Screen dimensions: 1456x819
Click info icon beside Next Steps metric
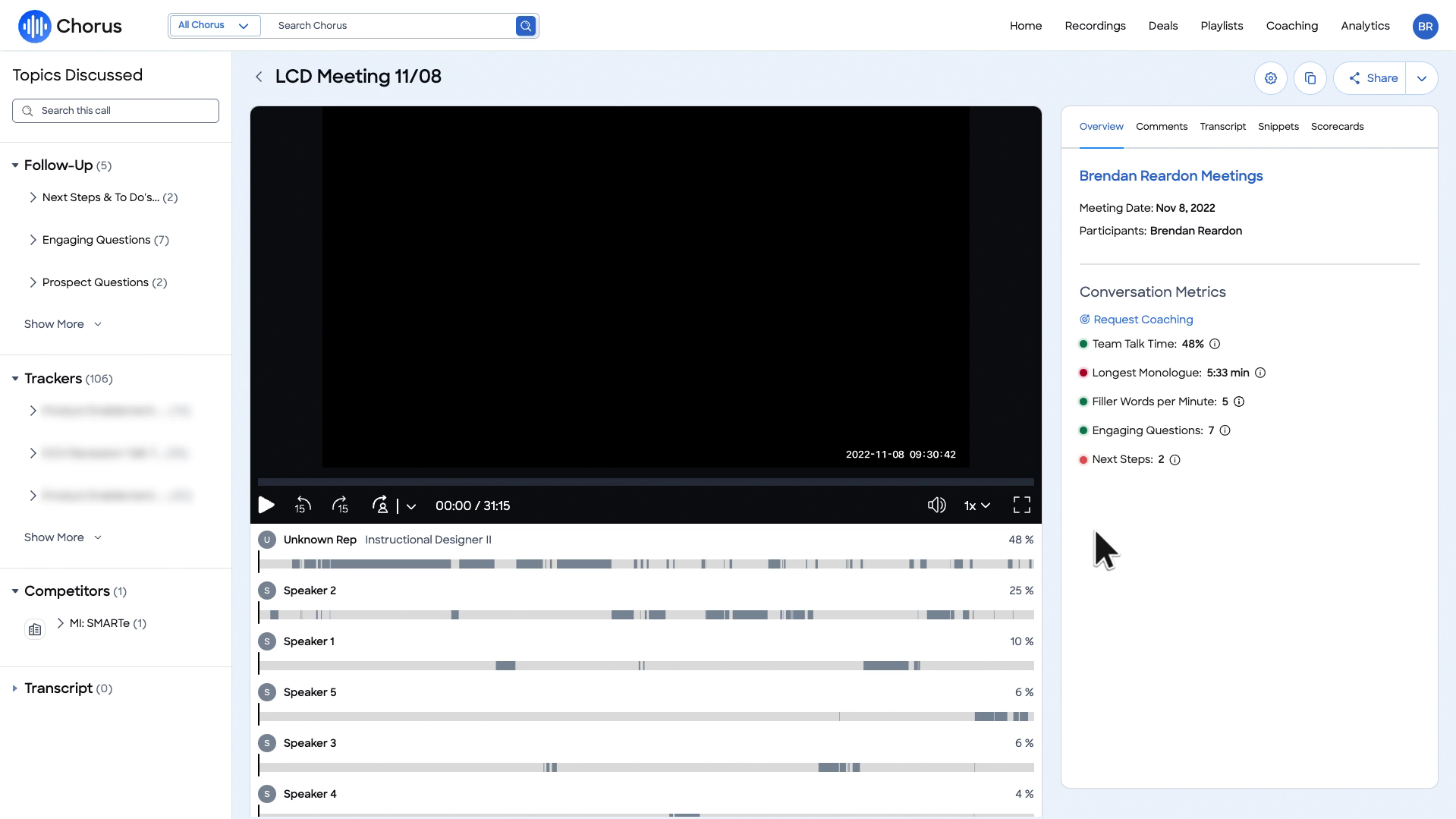coord(1175,460)
